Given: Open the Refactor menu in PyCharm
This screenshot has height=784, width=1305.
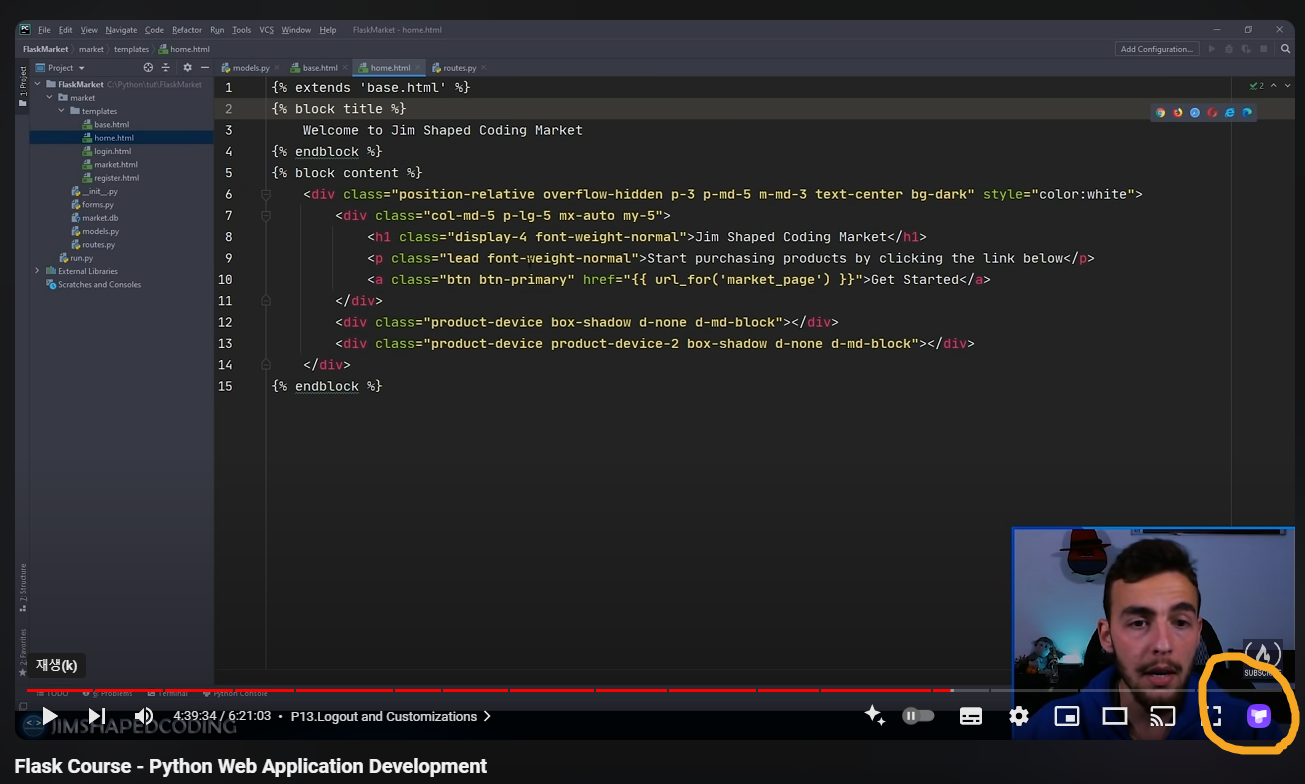Looking at the screenshot, I should [187, 30].
